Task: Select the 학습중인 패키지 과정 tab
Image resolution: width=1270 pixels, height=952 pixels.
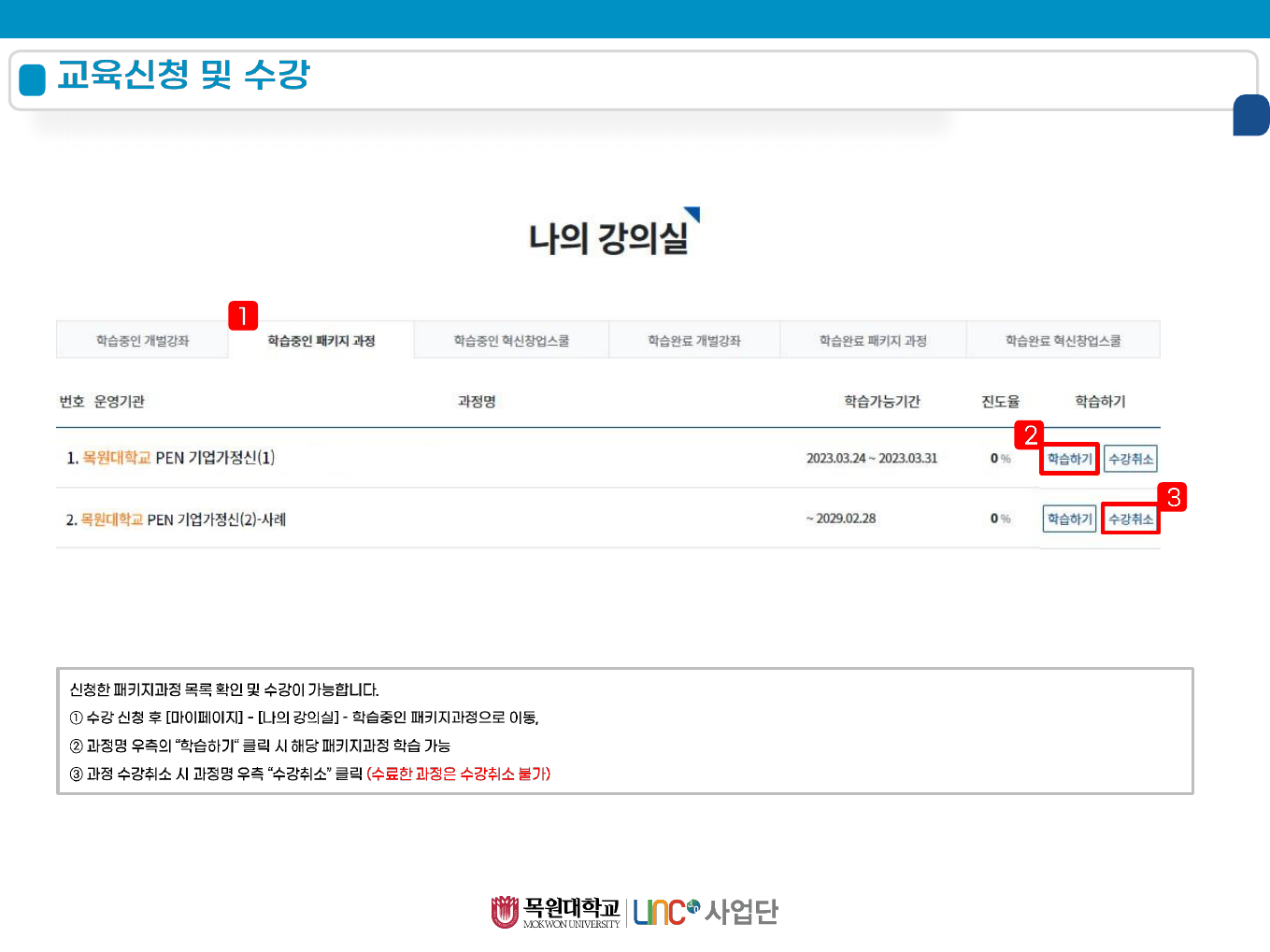Action: coord(321,341)
